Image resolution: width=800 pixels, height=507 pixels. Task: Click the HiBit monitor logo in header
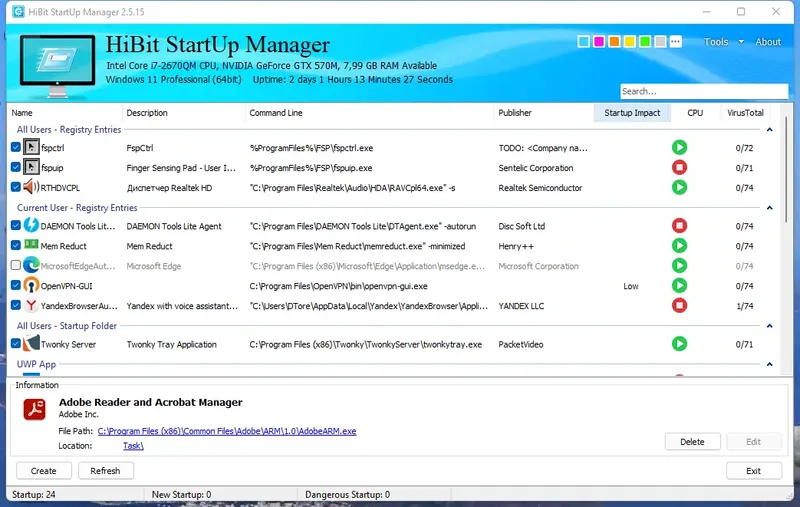click(x=57, y=65)
